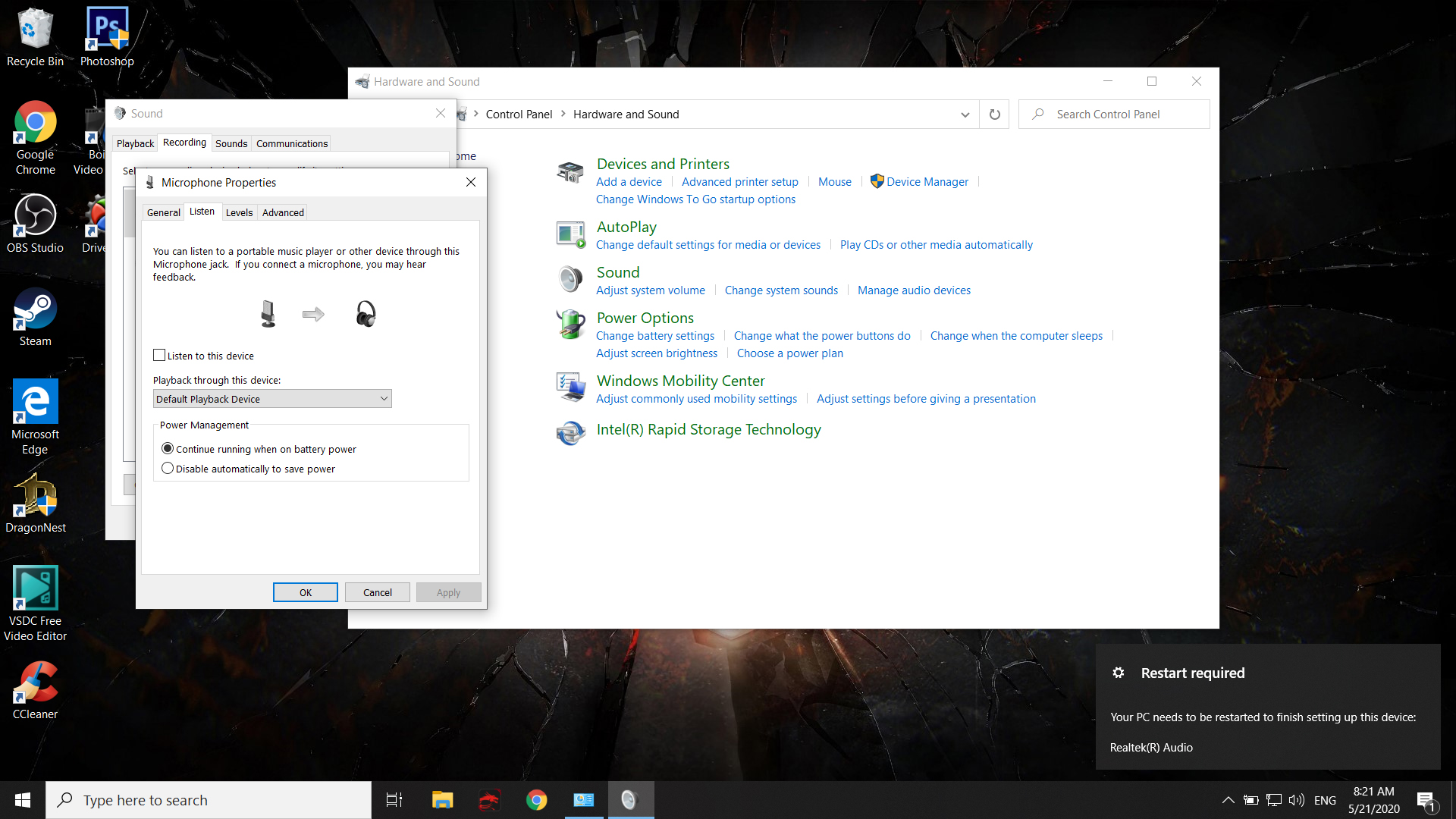The width and height of the screenshot is (1456, 819).
Task: Open the Default Playback Device dropdown
Action: 272,399
